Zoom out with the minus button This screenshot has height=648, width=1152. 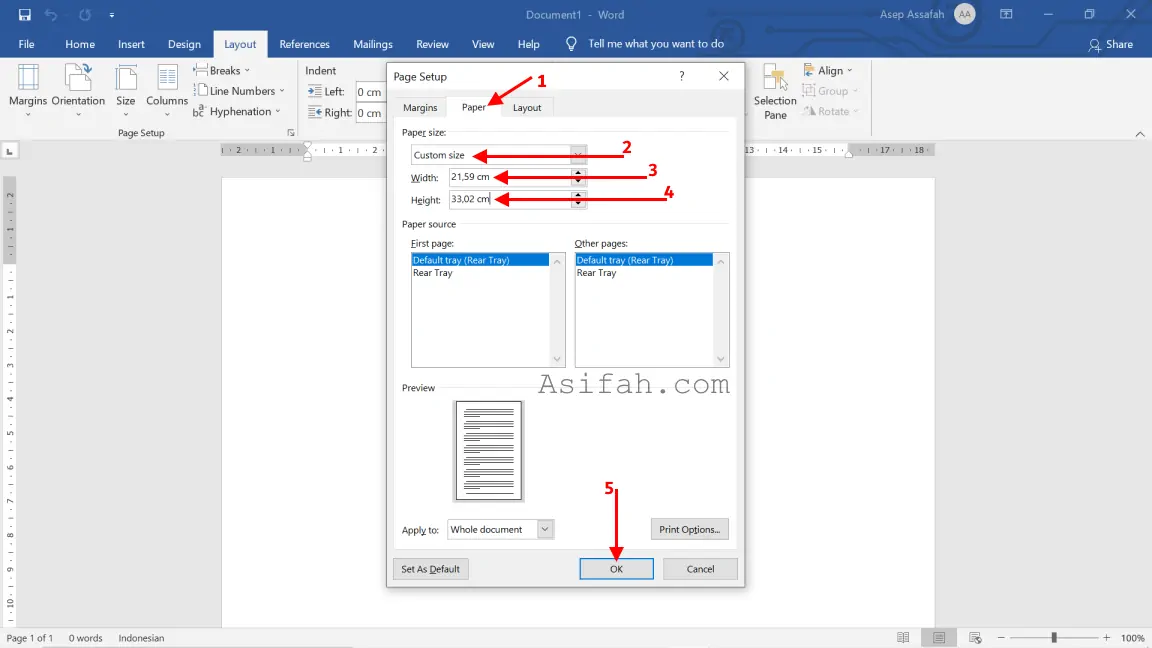coord(1001,638)
